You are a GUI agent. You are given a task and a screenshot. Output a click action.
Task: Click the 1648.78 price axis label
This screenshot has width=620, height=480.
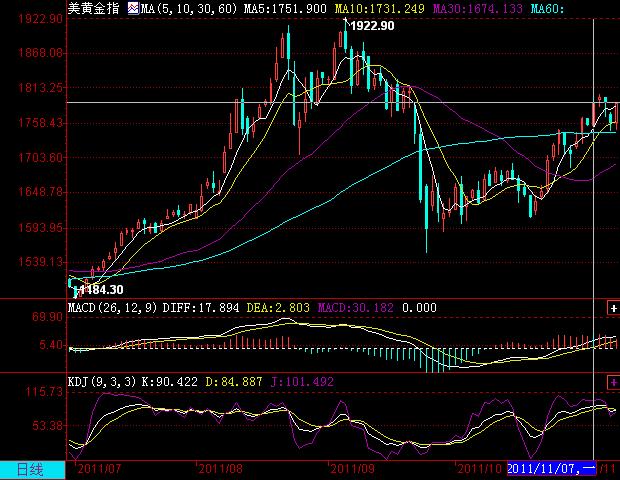(x=41, y=192)
